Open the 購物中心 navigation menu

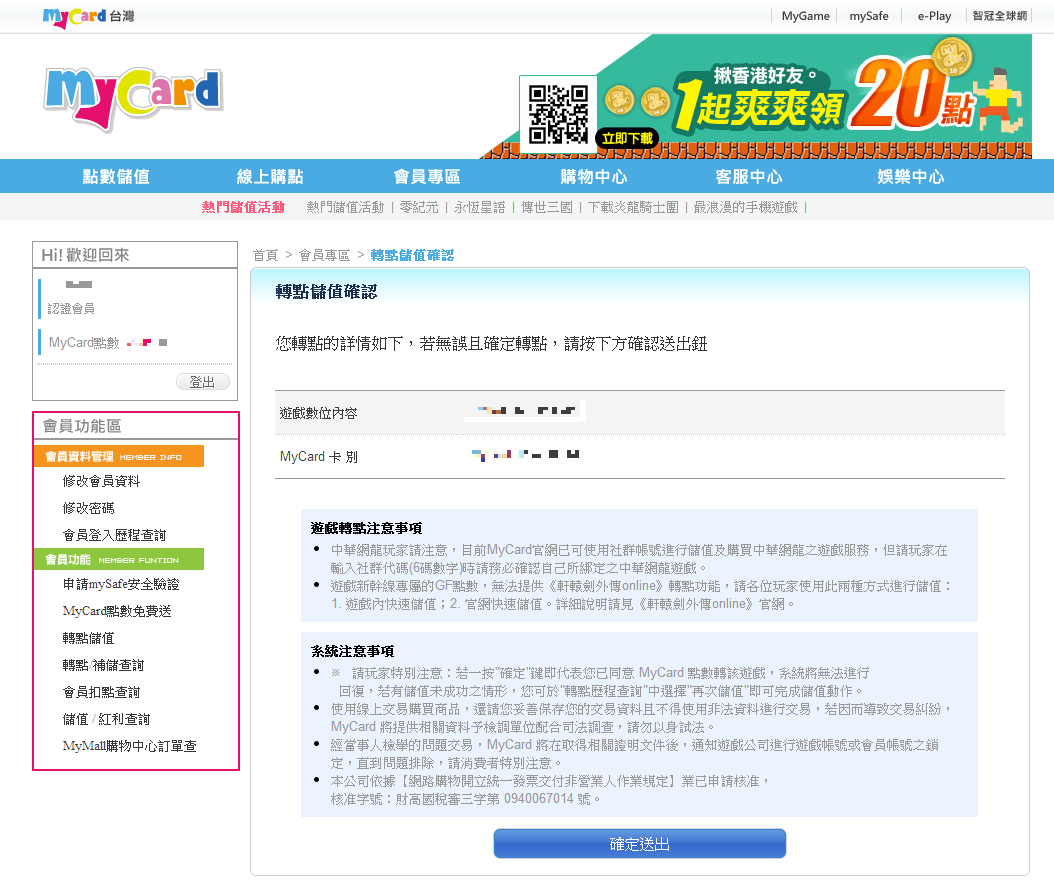coord(594,177)
